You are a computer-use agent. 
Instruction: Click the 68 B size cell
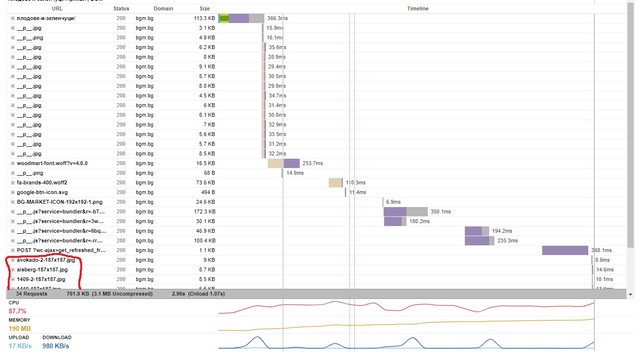pyautogui.click(x=210, y=173)
